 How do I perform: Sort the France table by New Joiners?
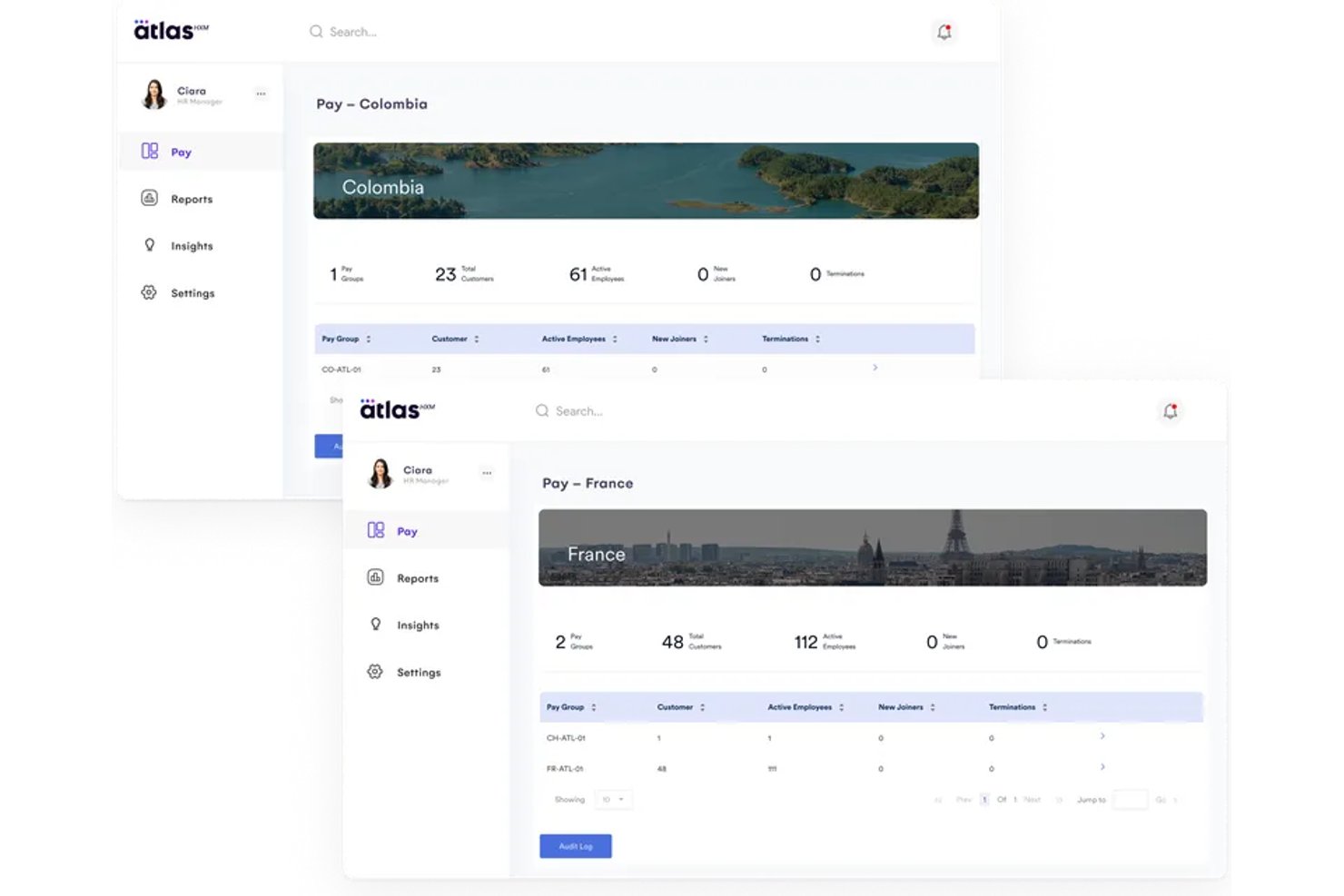[933, 707]
